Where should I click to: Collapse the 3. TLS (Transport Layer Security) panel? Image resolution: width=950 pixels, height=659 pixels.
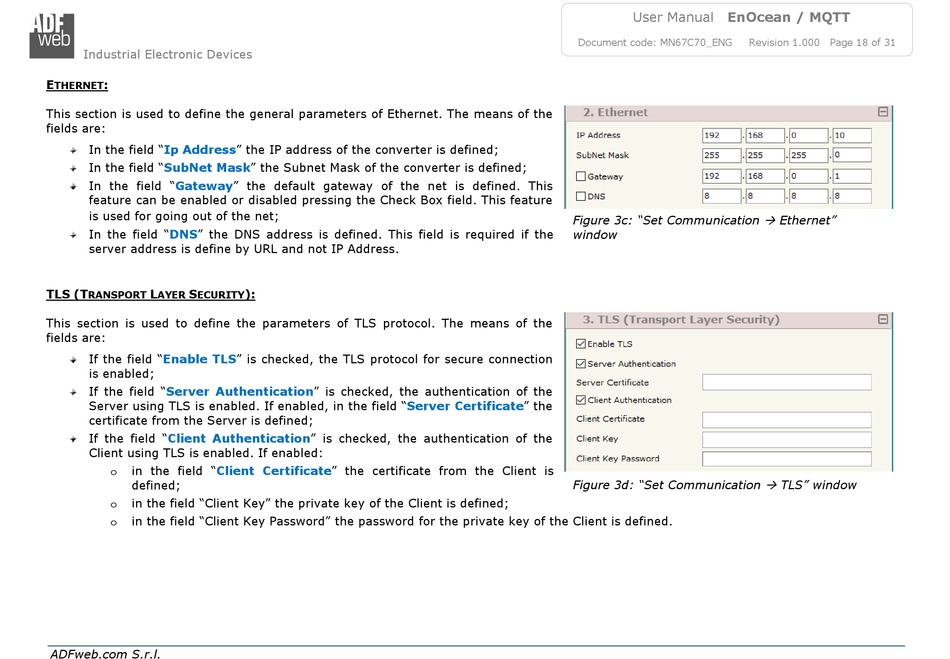tap(883, 319)
